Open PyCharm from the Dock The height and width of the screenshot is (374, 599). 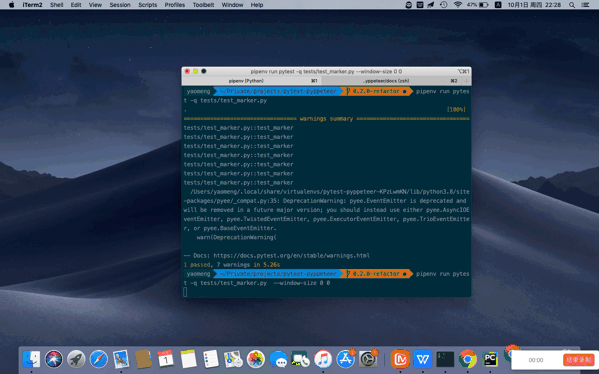490,359
